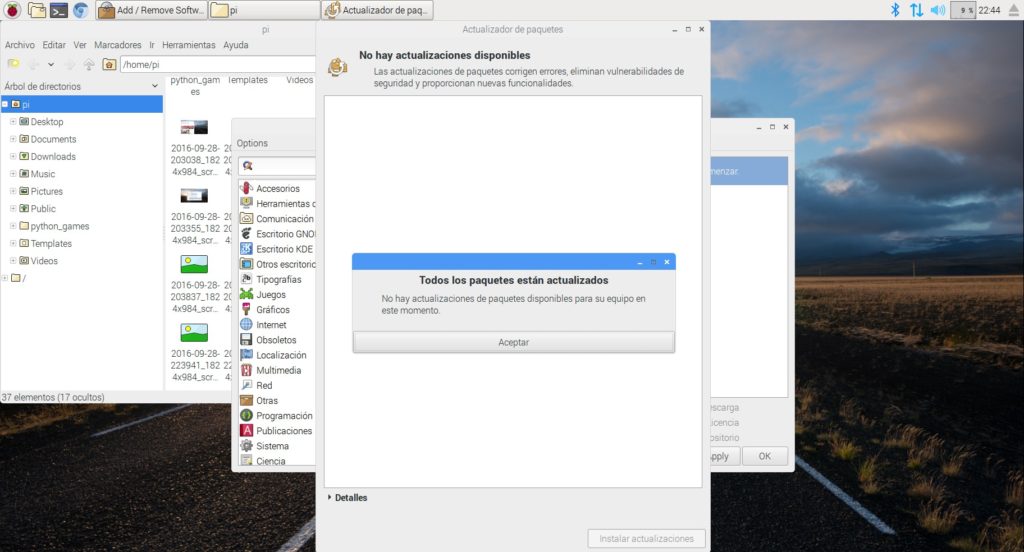Viewport: 1024px width, 552px height.
Task: Switch to Add / Remove Software taskbar entry
Action: [x=152, y=10]
